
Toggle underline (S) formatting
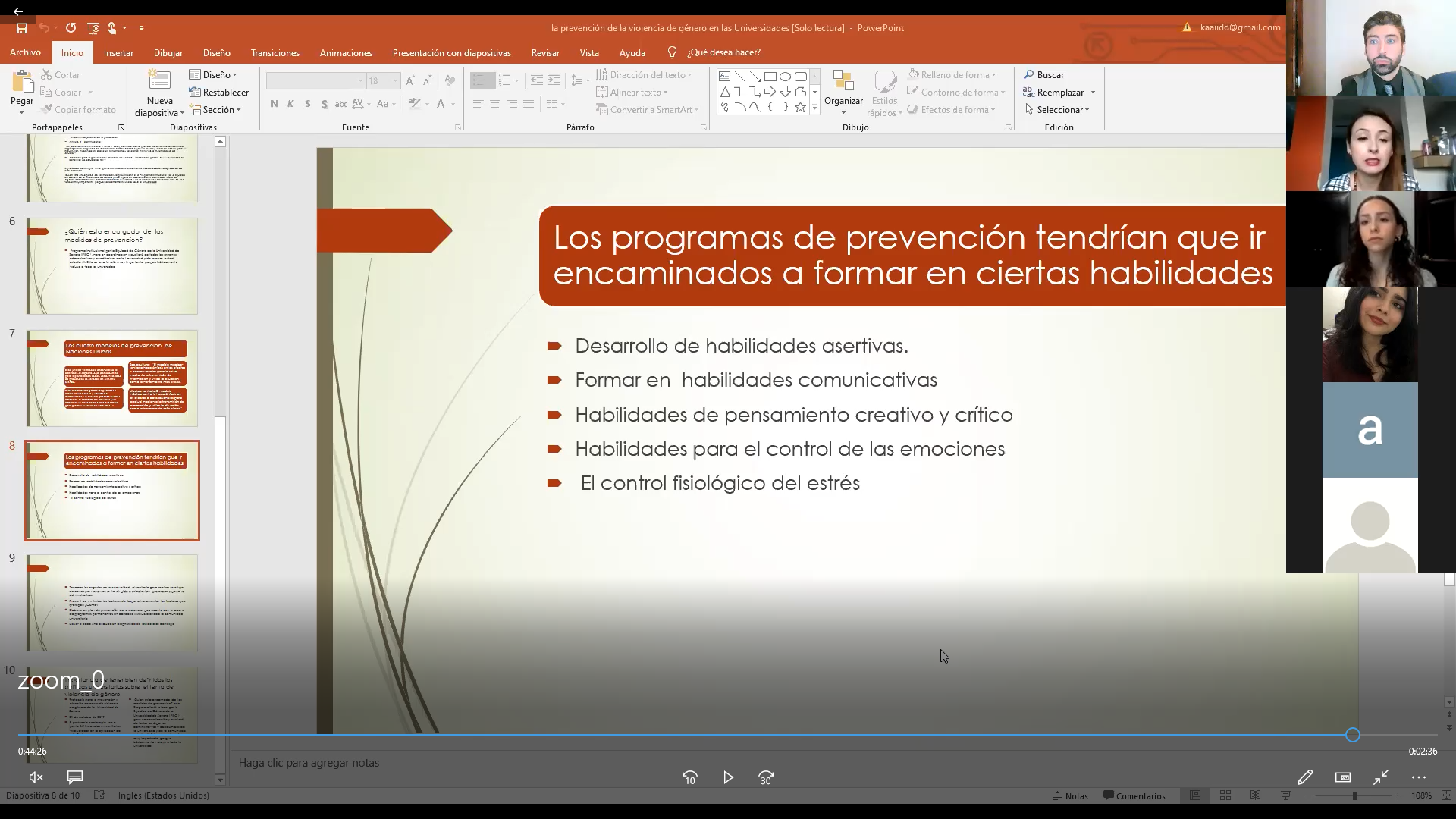coord(307,104)
